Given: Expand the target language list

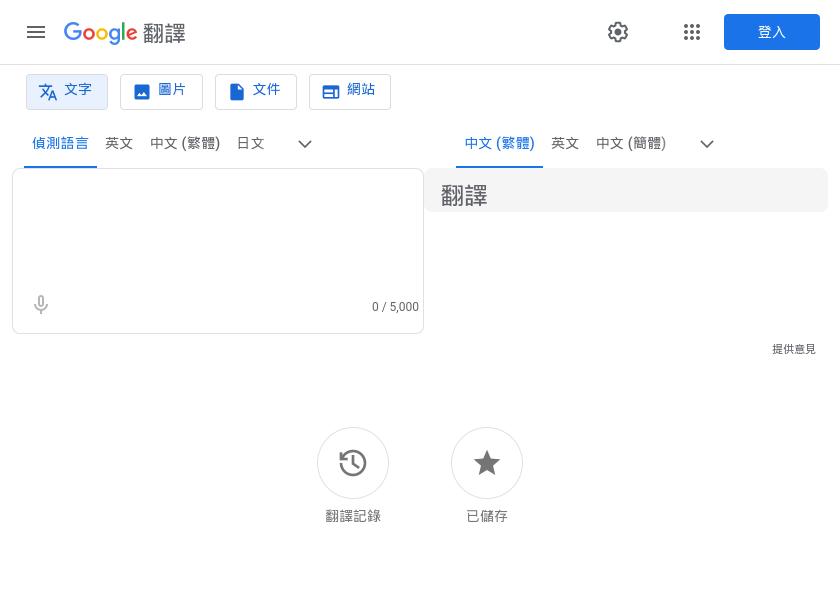Looking at the screenshot, I should [707, 144].
